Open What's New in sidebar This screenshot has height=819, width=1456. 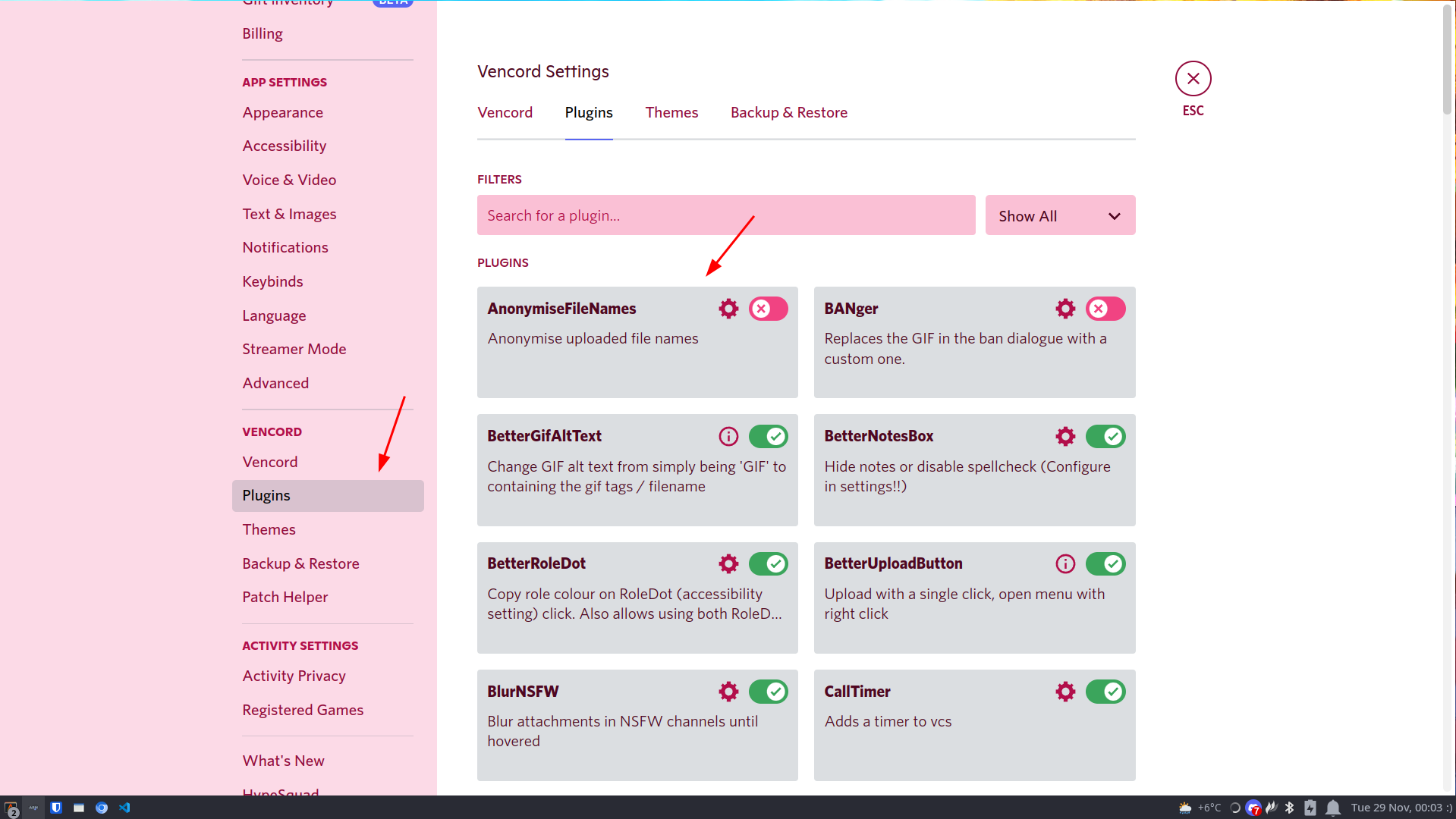[x=328, y=761]
